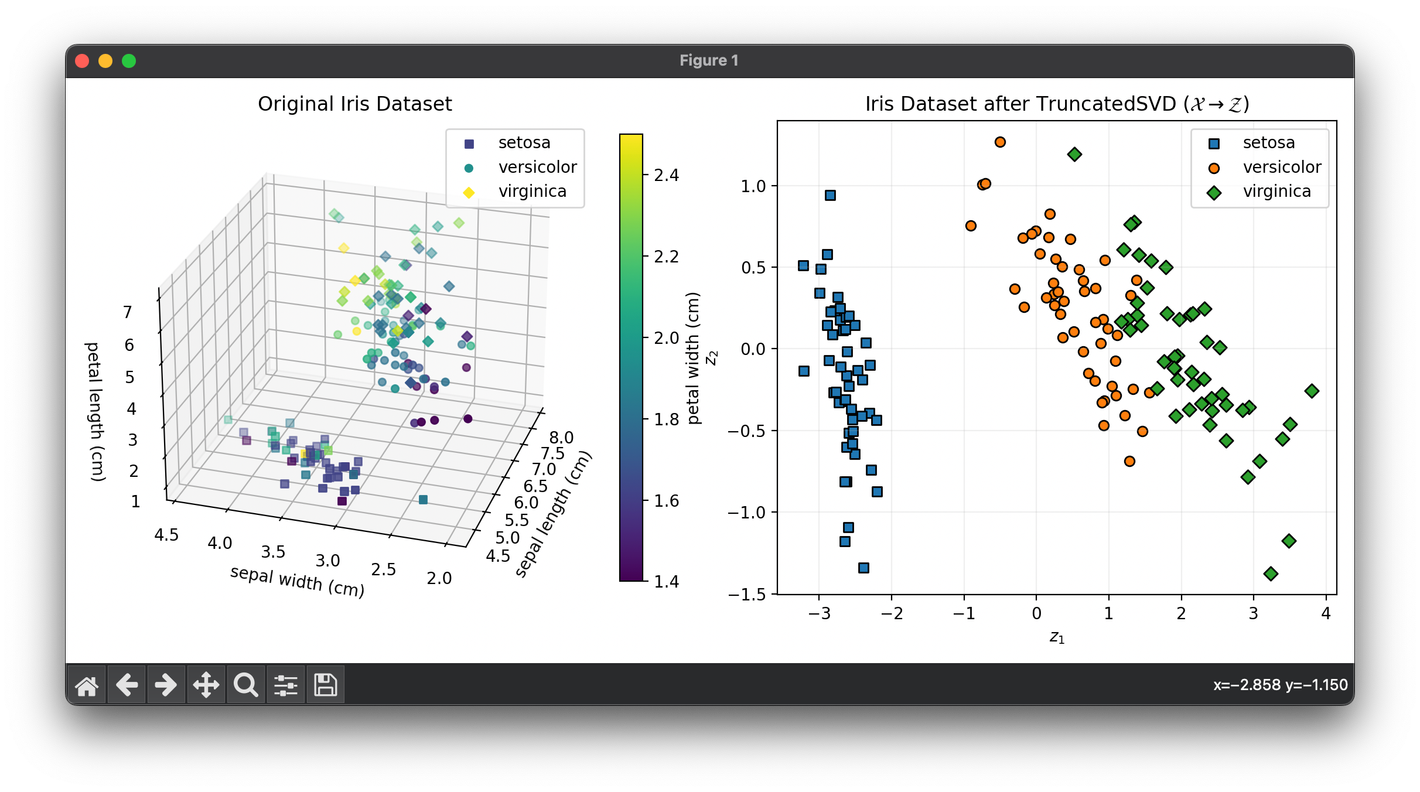The image size is (1420, 792).
Task: Minimize the Figure 1 window
Action: [105, 61]
